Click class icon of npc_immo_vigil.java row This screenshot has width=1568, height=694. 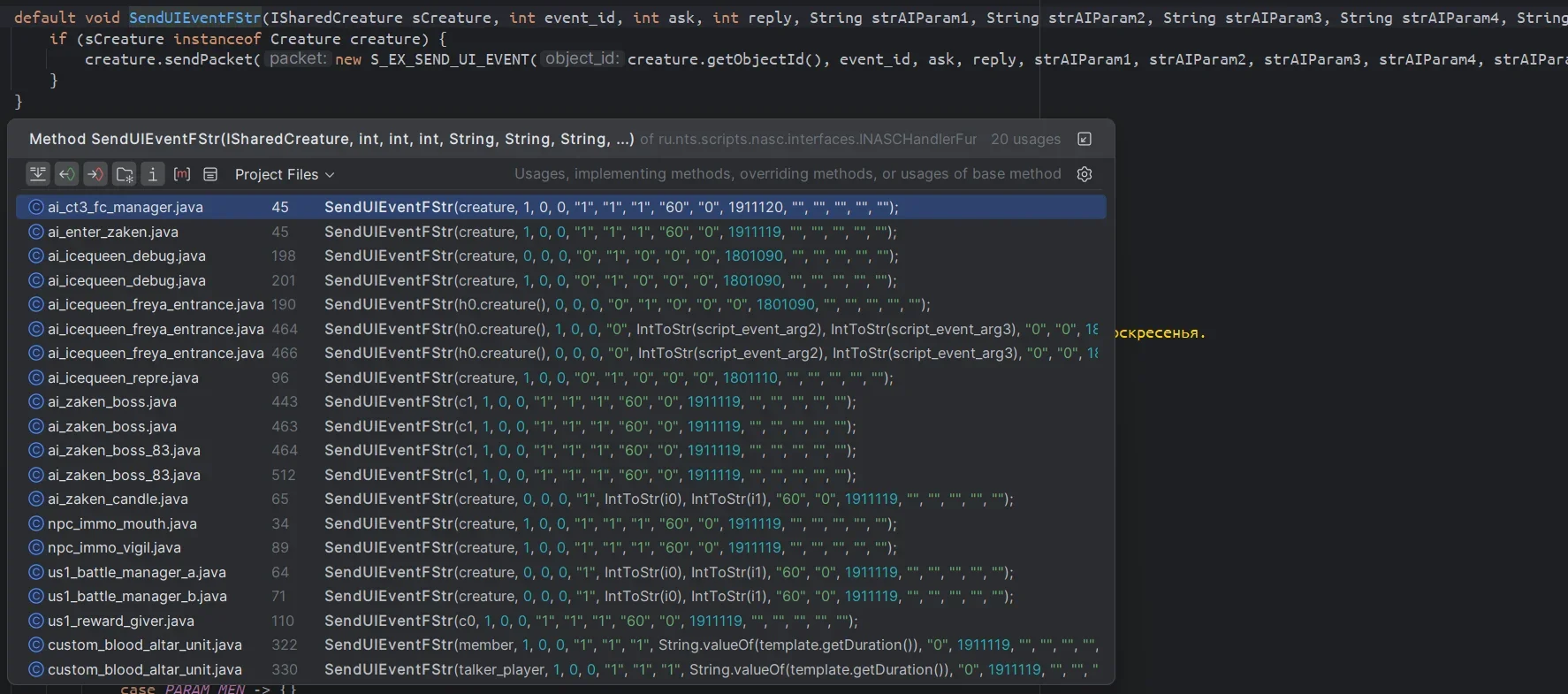click(x=36, y=547)
